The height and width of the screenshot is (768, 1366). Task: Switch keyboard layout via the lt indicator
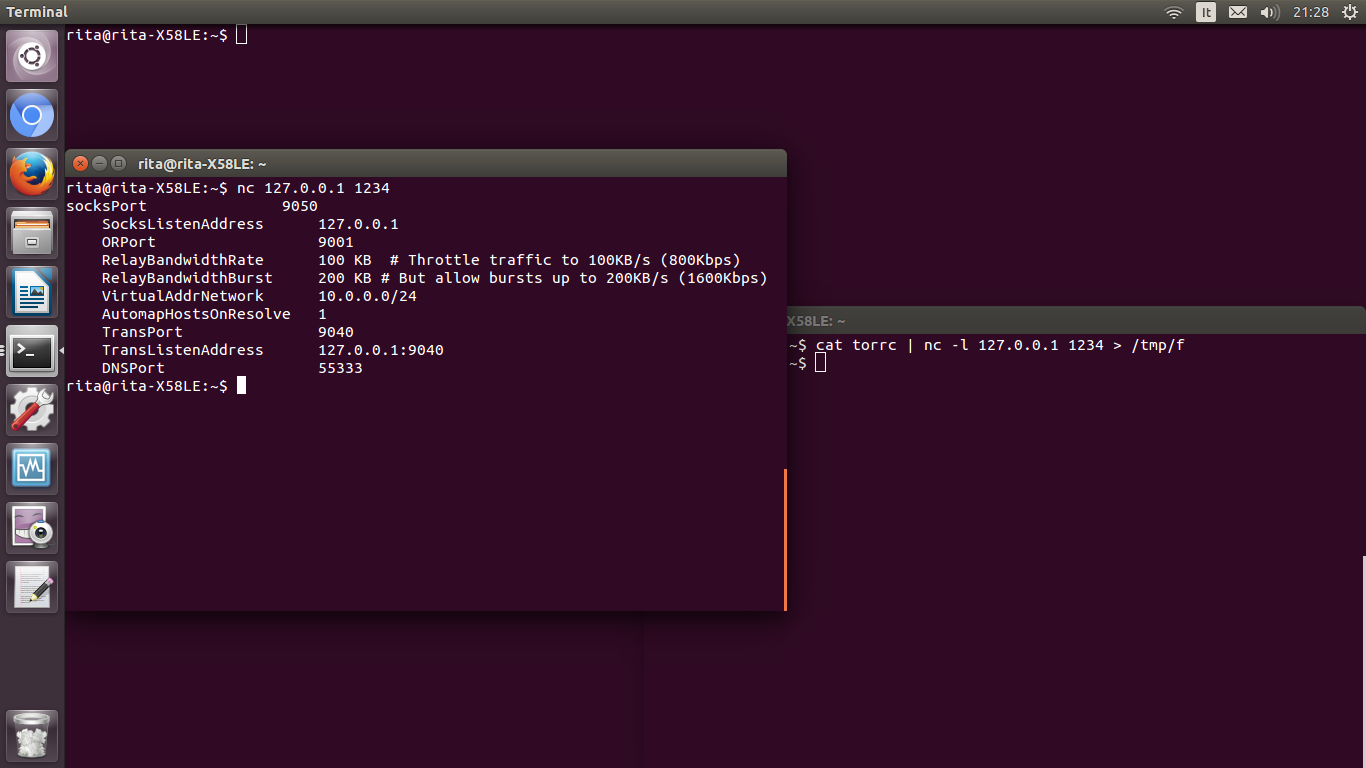1206,12
